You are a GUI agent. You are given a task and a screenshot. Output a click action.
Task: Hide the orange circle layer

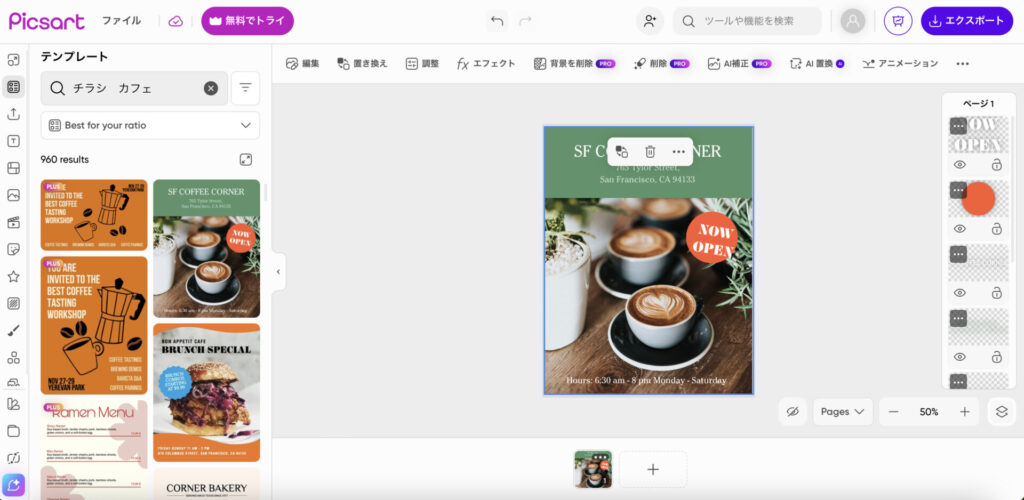point(959,229)
